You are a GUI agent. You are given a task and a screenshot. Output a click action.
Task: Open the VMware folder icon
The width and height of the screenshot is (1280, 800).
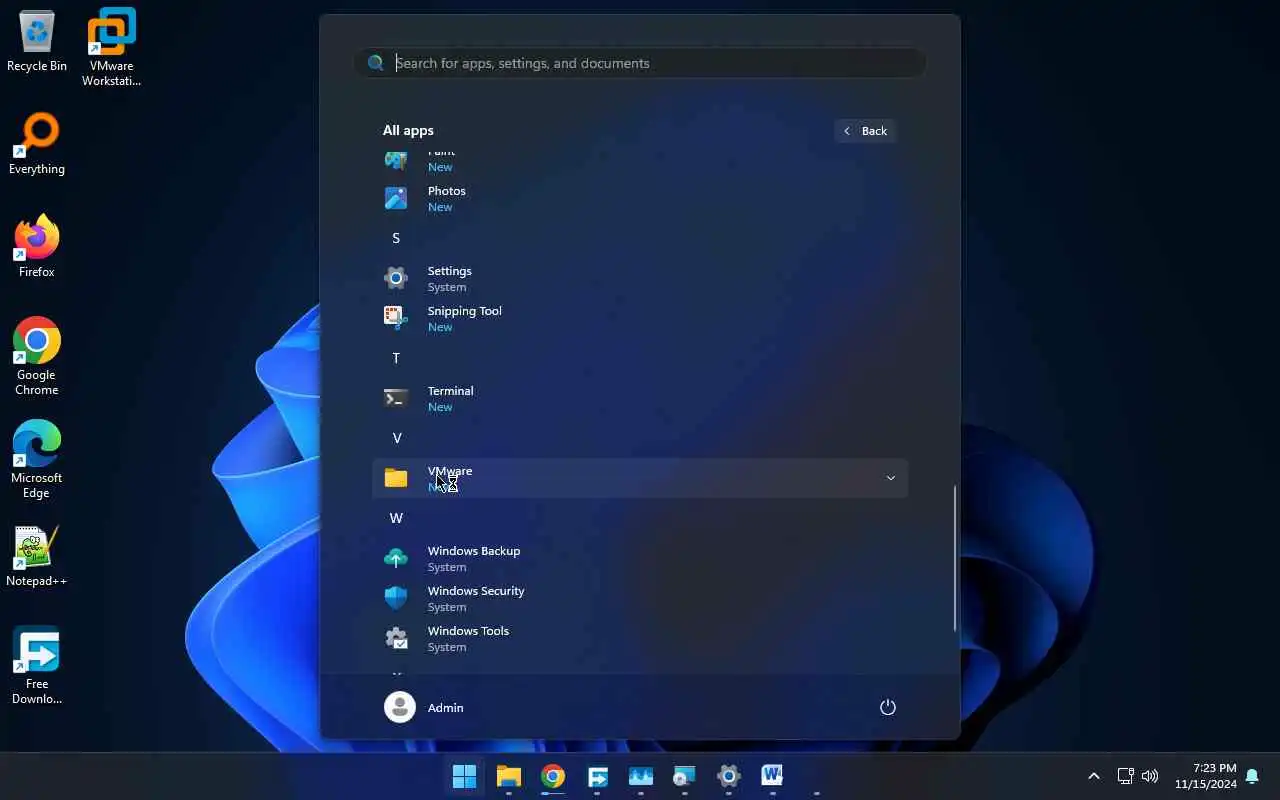396,478
